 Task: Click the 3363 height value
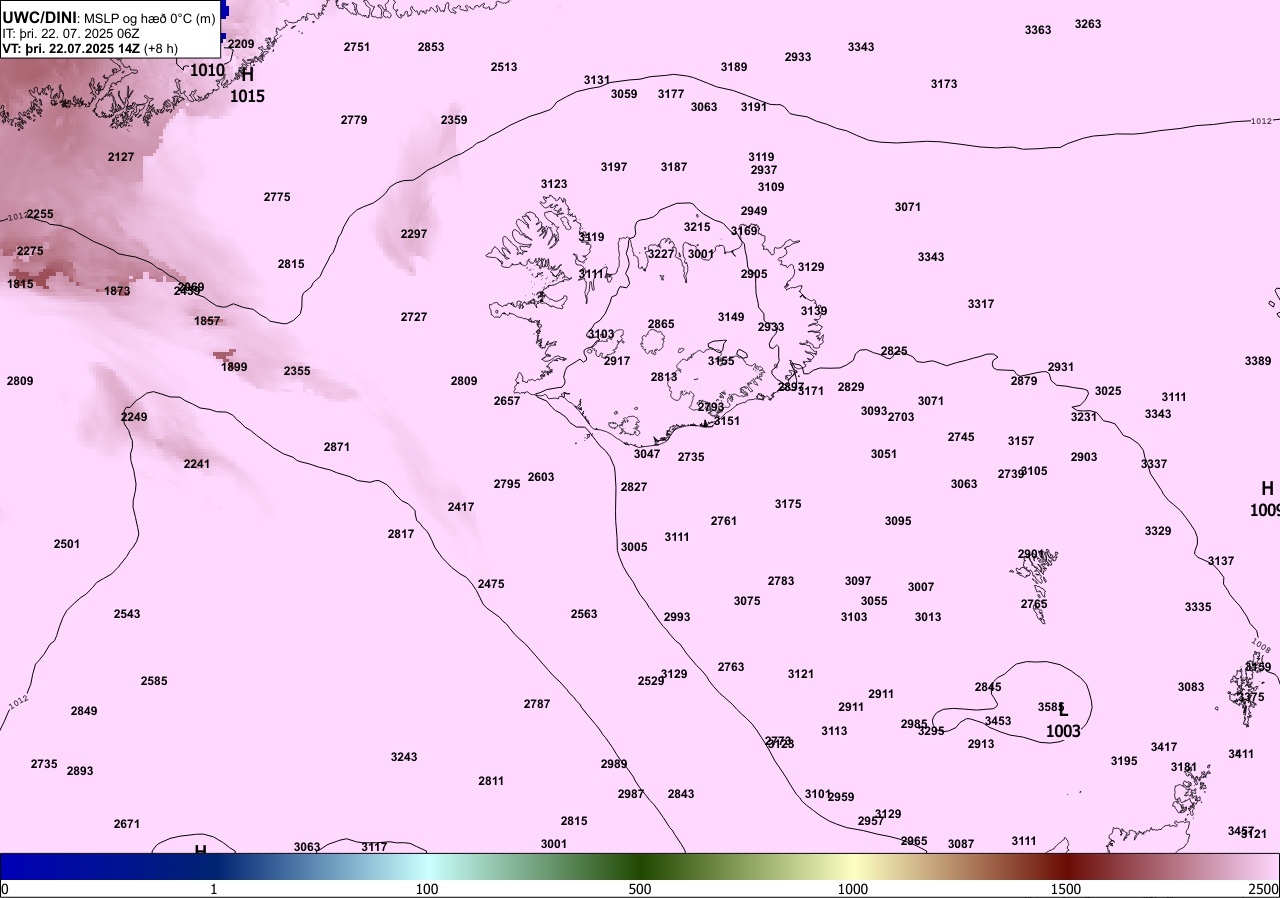[1038, 30]
